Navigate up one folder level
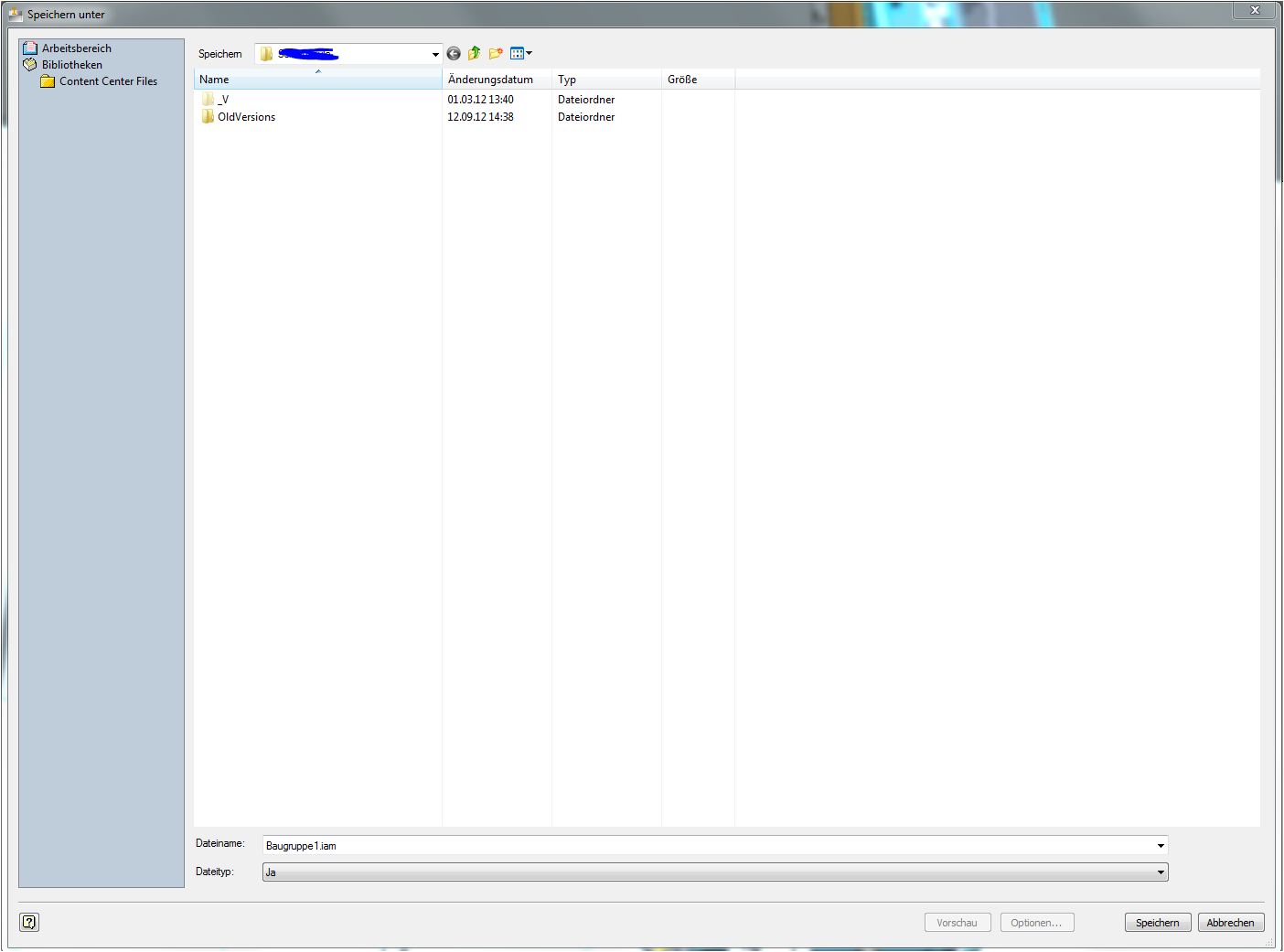 point(475,54)
